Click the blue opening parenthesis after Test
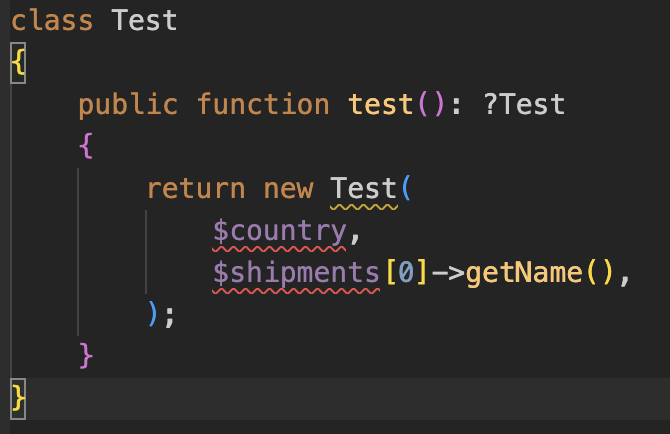The image size is (670, 434). pyautogui.click(x=405, y=188)
